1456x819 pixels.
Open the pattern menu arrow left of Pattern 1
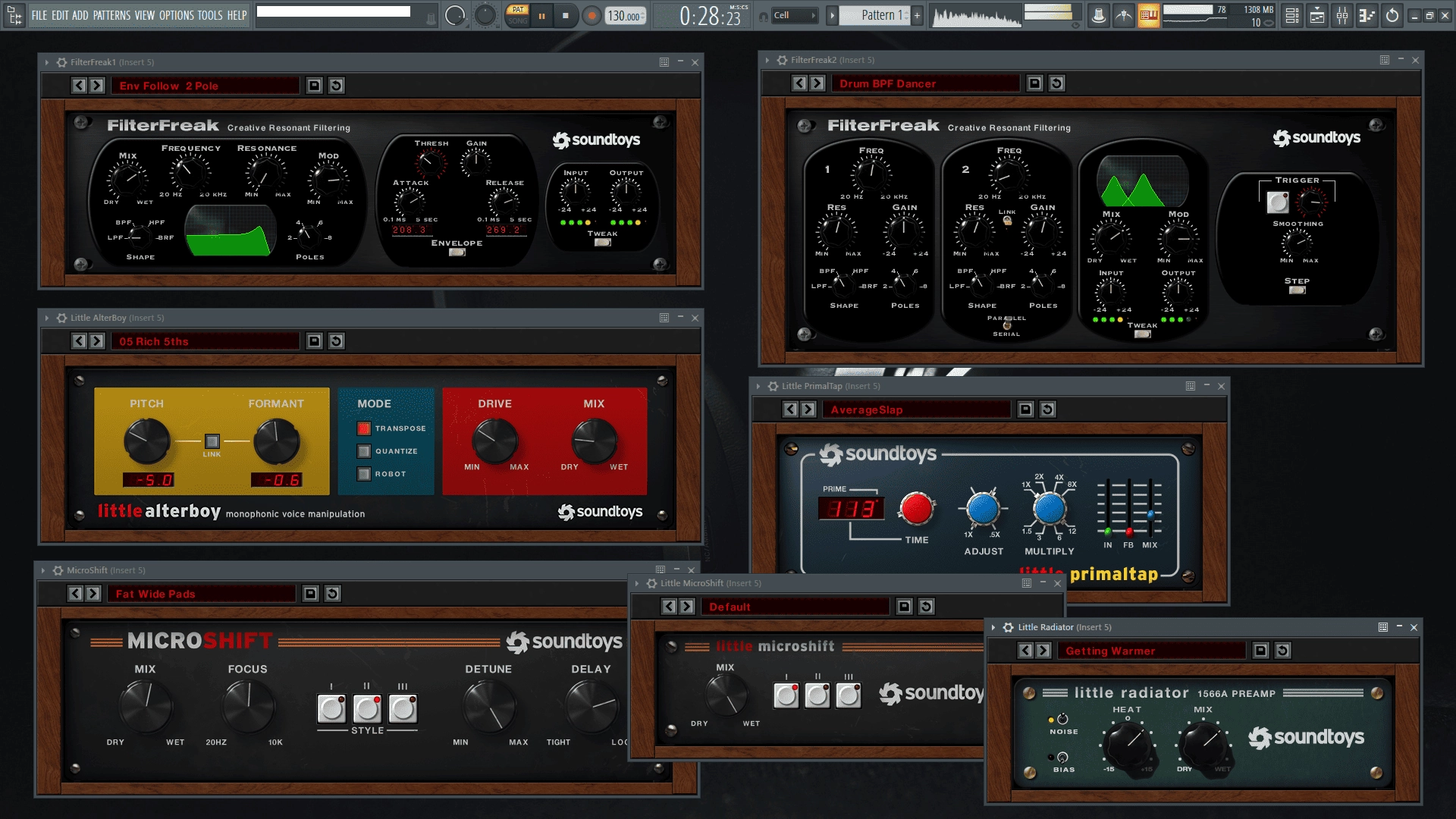click(x=832, y=15)
